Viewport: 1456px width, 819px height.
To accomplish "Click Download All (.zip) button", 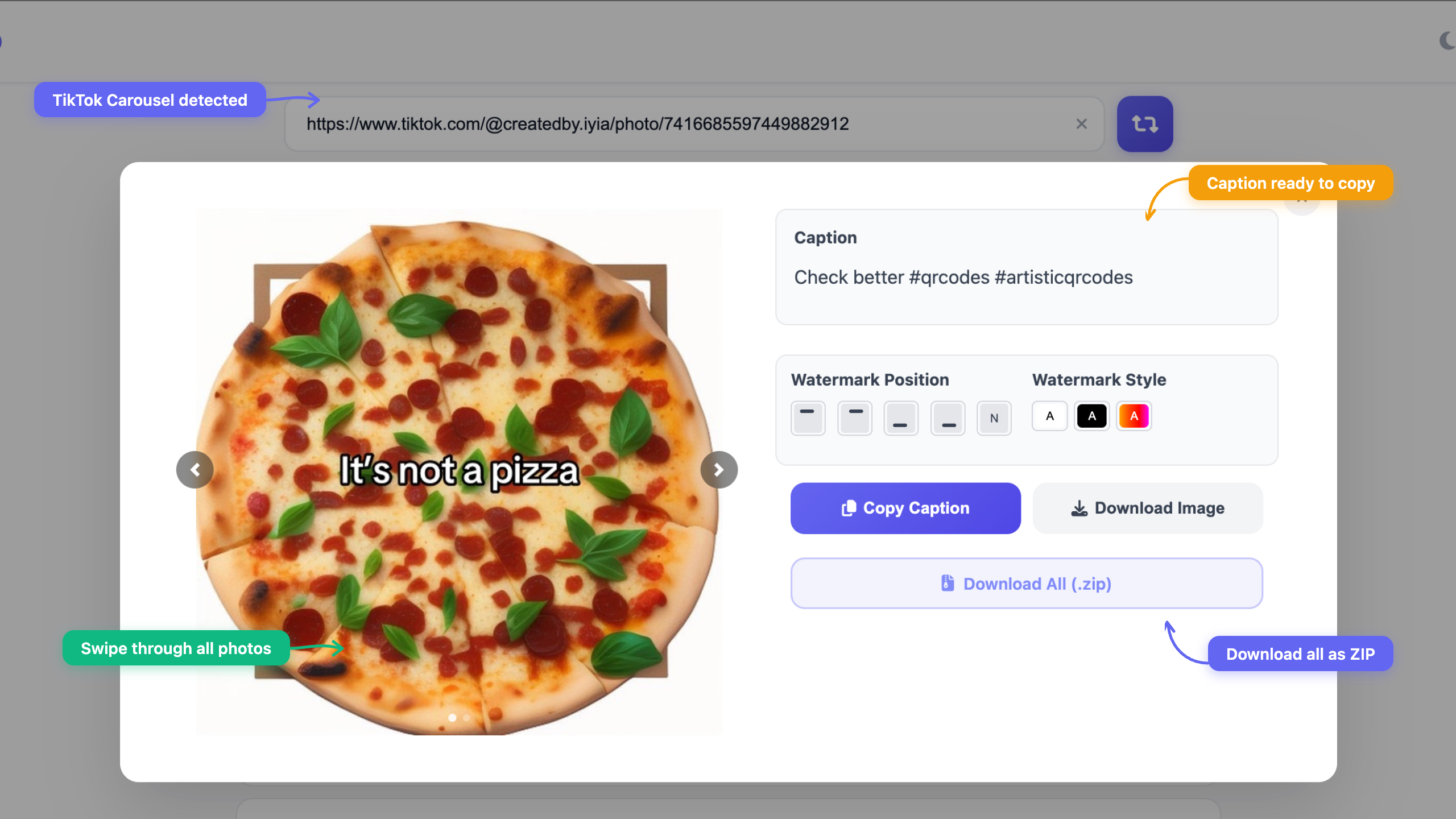I will tap(1026, 584).
